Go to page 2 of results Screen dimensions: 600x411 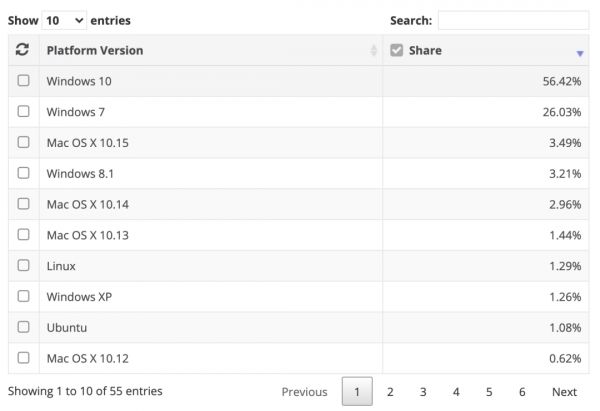pyautogui.click(x=390, y=392)
